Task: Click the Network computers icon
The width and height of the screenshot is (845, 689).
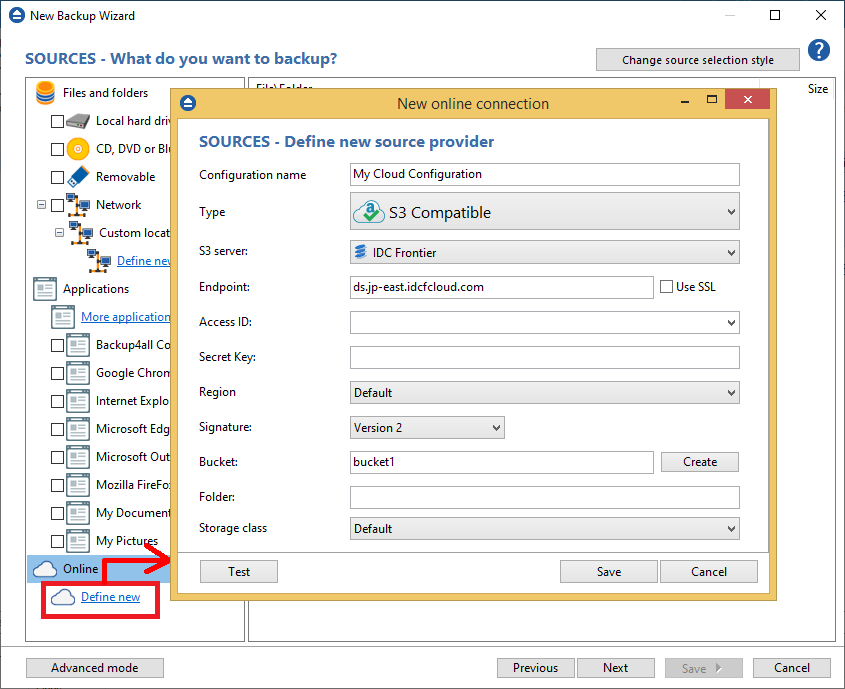Action: [78, 205]
